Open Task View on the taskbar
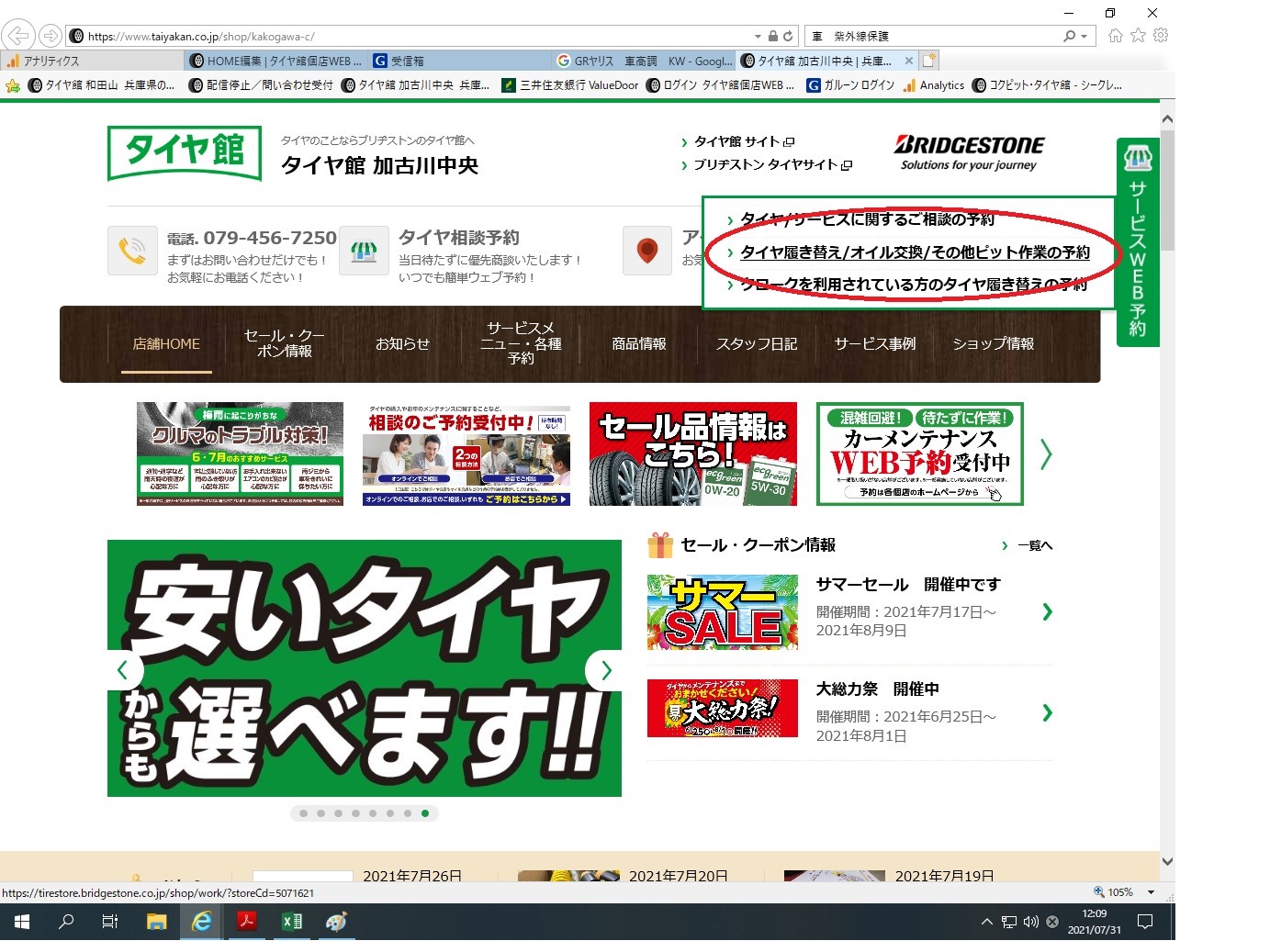The image size is (1270, 952). click(x=110, y=922)
